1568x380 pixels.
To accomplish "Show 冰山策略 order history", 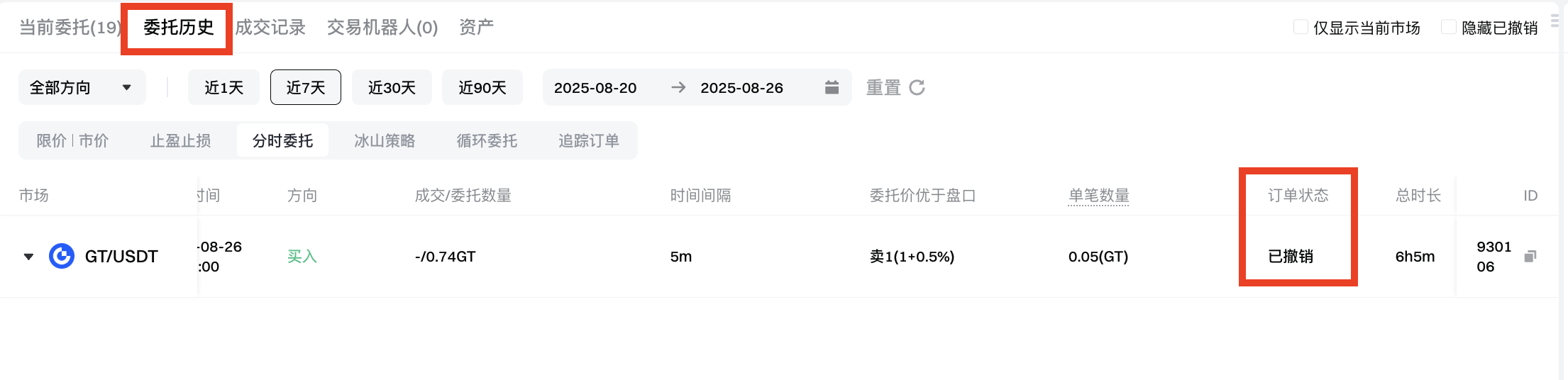I will 385,140.
